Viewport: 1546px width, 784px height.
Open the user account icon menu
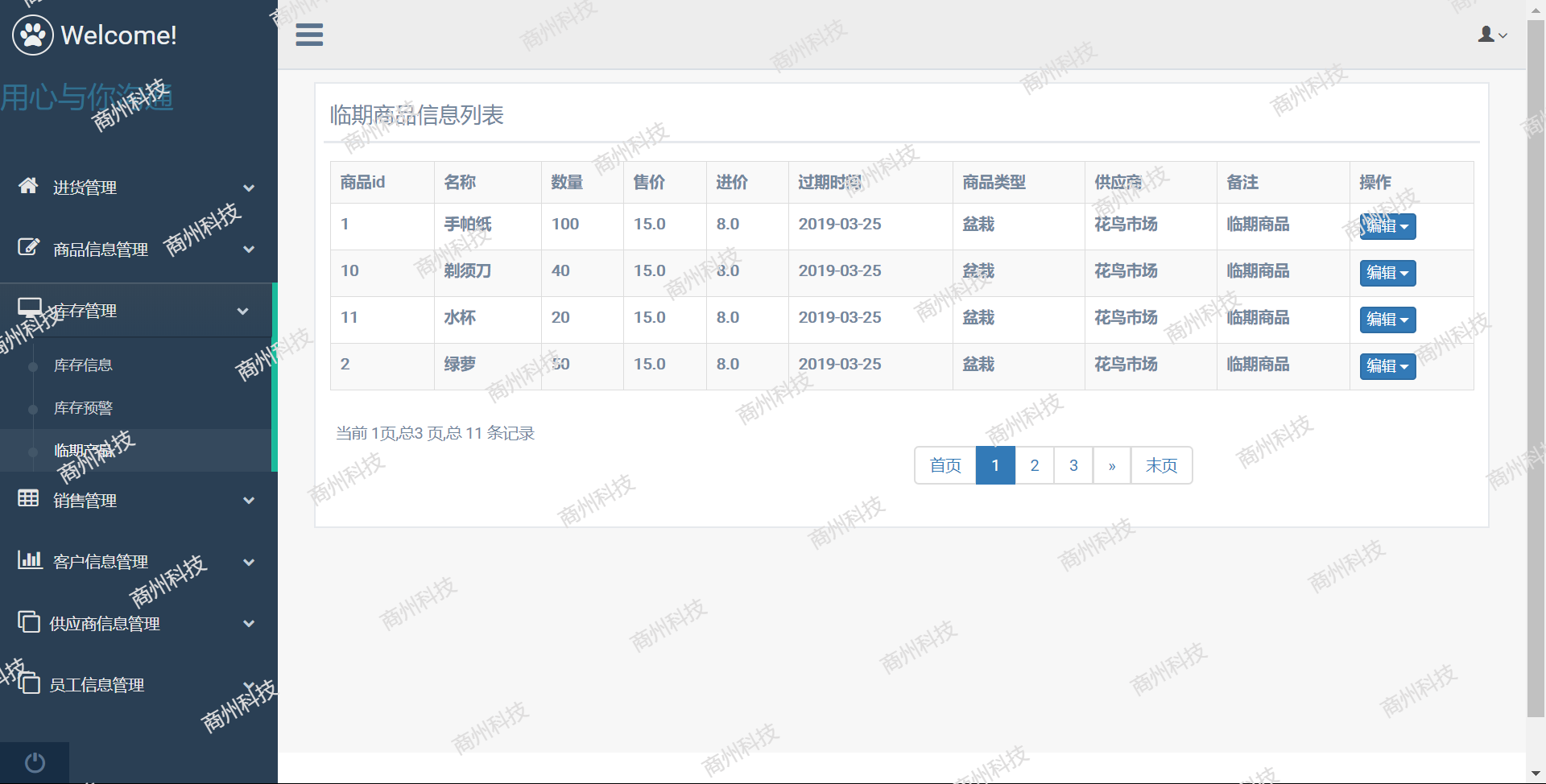[x=1492, y=34]
